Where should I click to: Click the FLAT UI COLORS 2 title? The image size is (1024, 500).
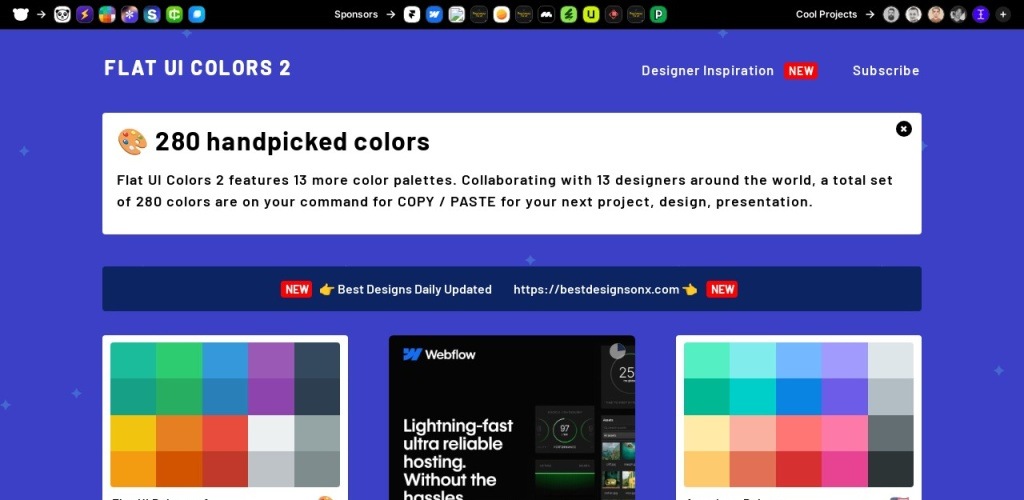pyautogui.click(x=198, y=68)
